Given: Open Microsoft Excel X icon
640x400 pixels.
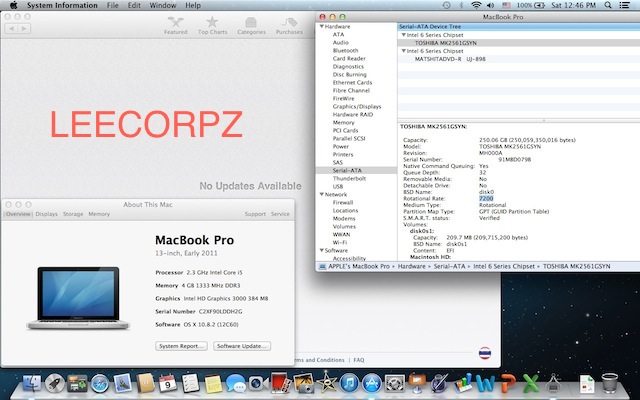Looking at the screenshot, I should click(x=531, y=384).
